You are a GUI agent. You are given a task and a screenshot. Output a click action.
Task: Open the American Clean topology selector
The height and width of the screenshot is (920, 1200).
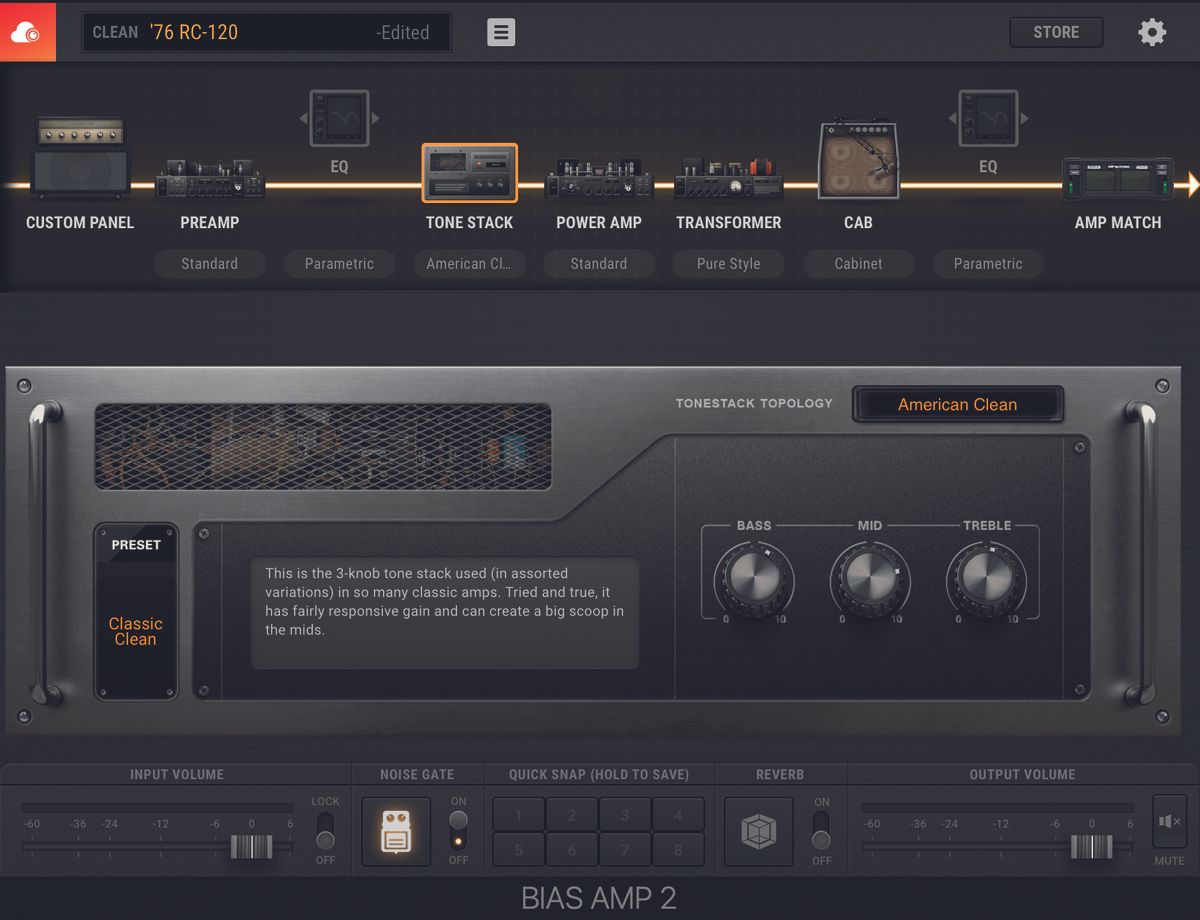point(957,404)
